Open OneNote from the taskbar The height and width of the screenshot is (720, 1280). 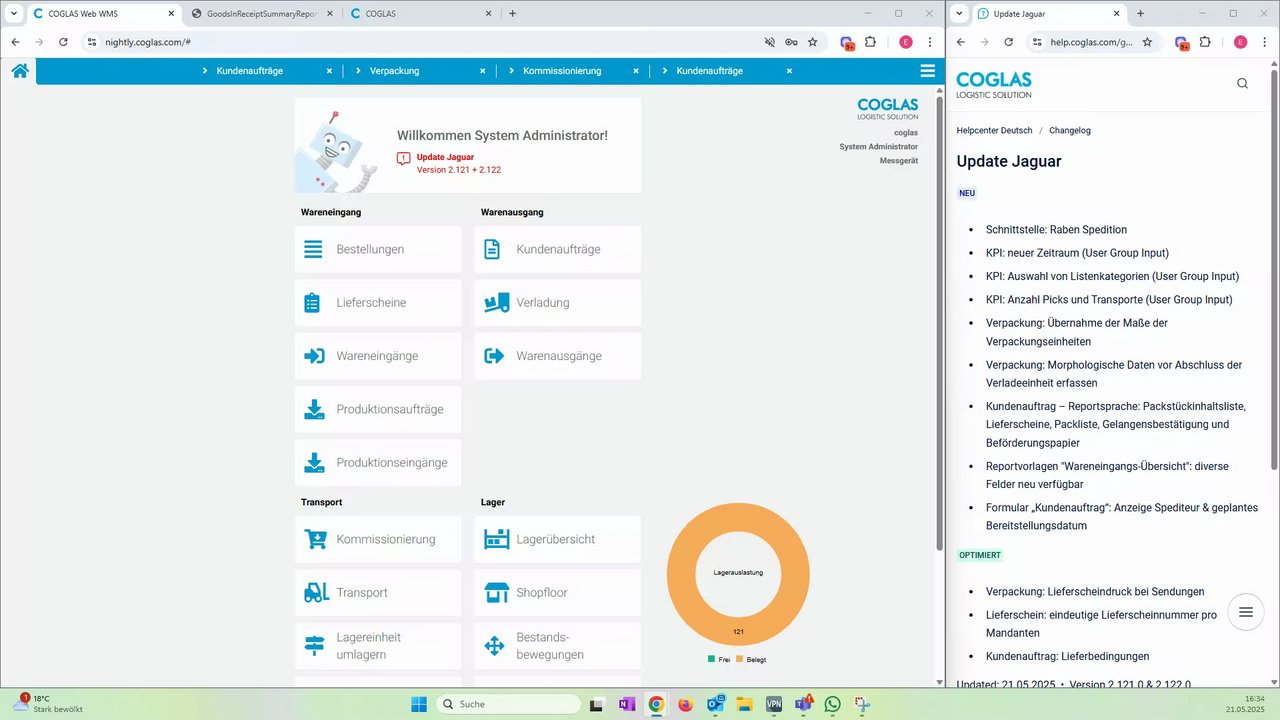tap(627, 704)
